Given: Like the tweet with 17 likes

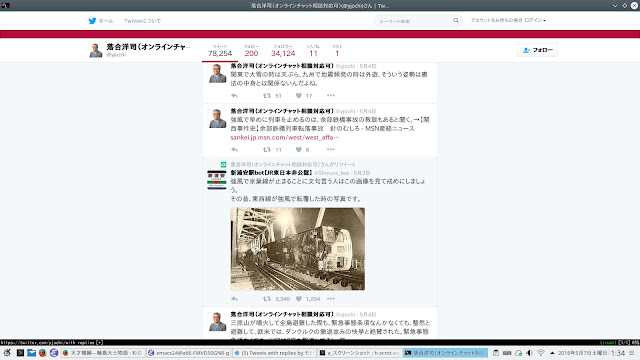Looking at the screenshot, I should [299, 96].
